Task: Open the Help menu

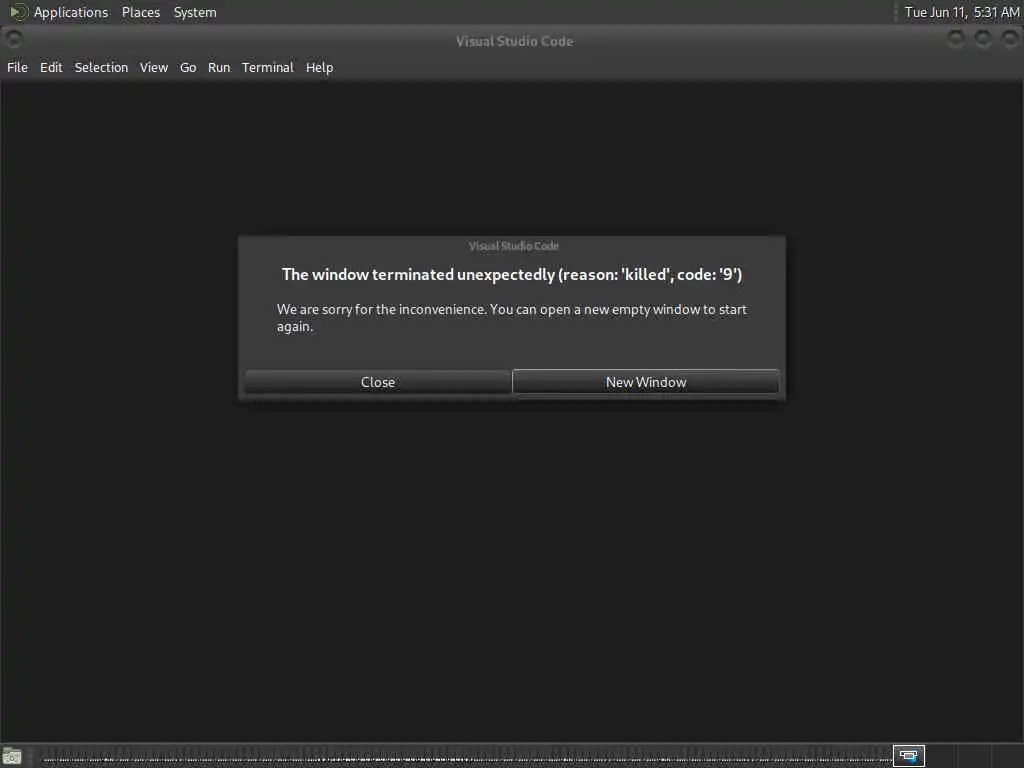Action: click(319, 67)
